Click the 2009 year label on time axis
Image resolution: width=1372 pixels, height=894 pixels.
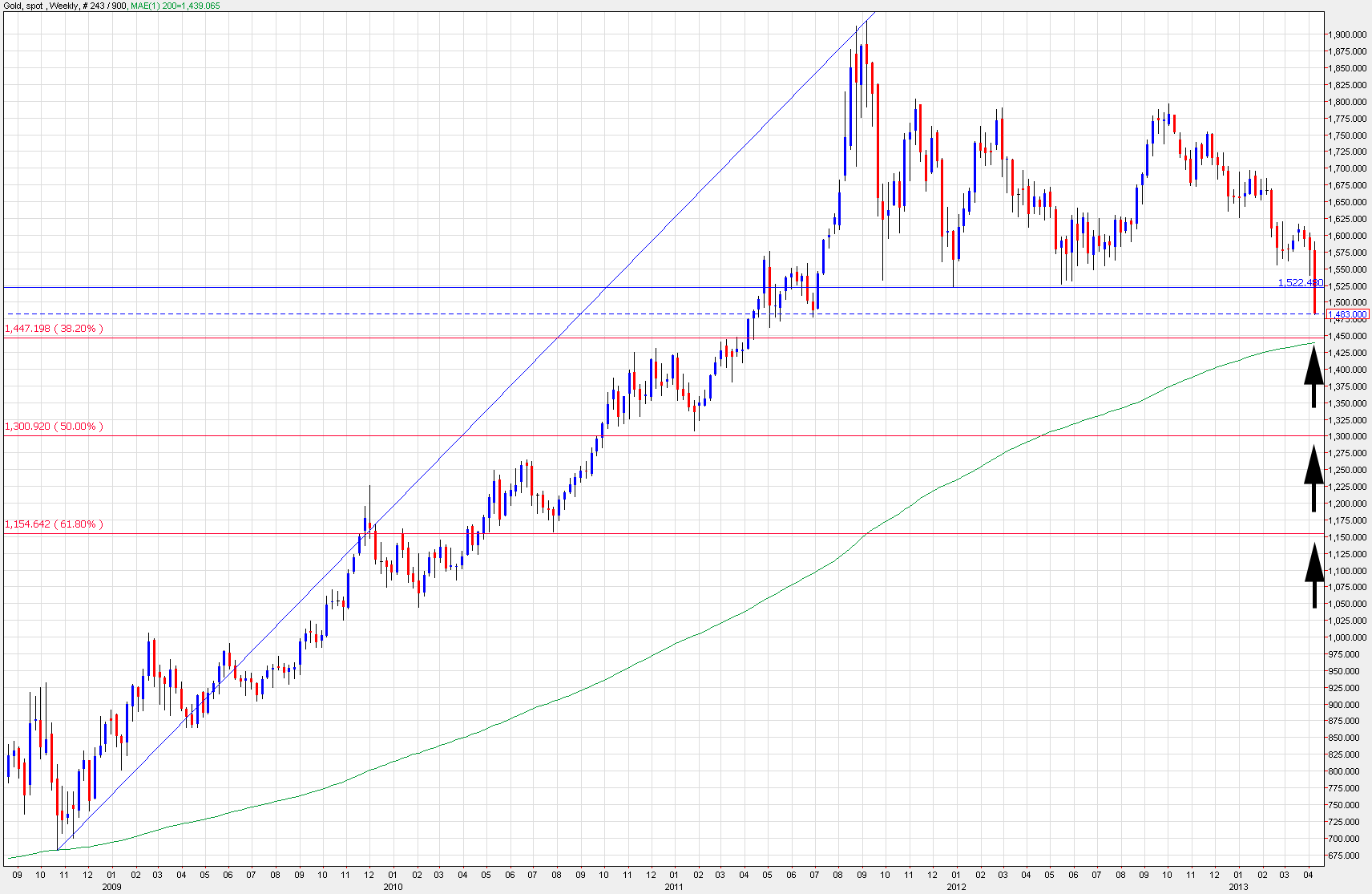111,887
